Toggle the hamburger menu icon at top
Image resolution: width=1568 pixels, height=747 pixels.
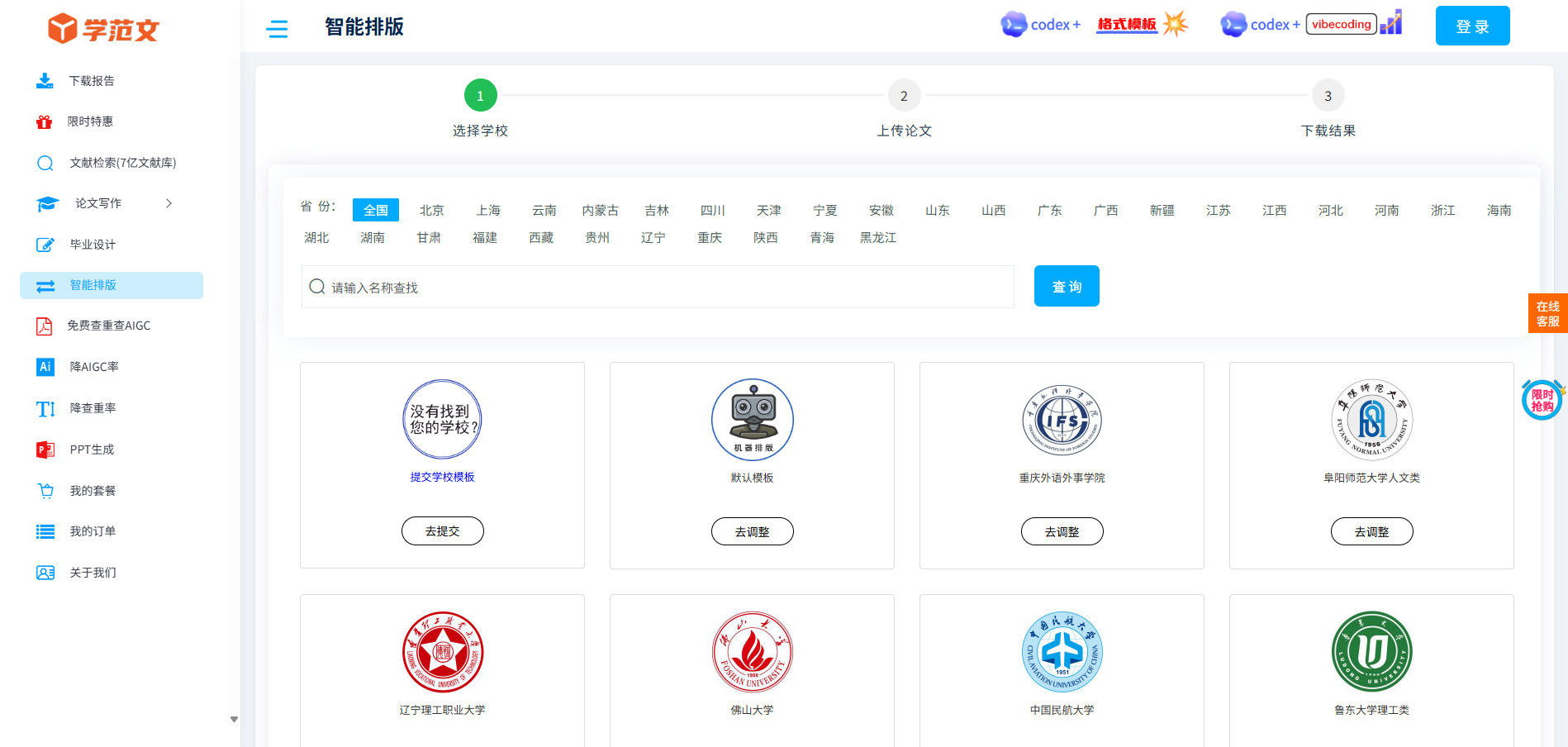tap(277, 29)
